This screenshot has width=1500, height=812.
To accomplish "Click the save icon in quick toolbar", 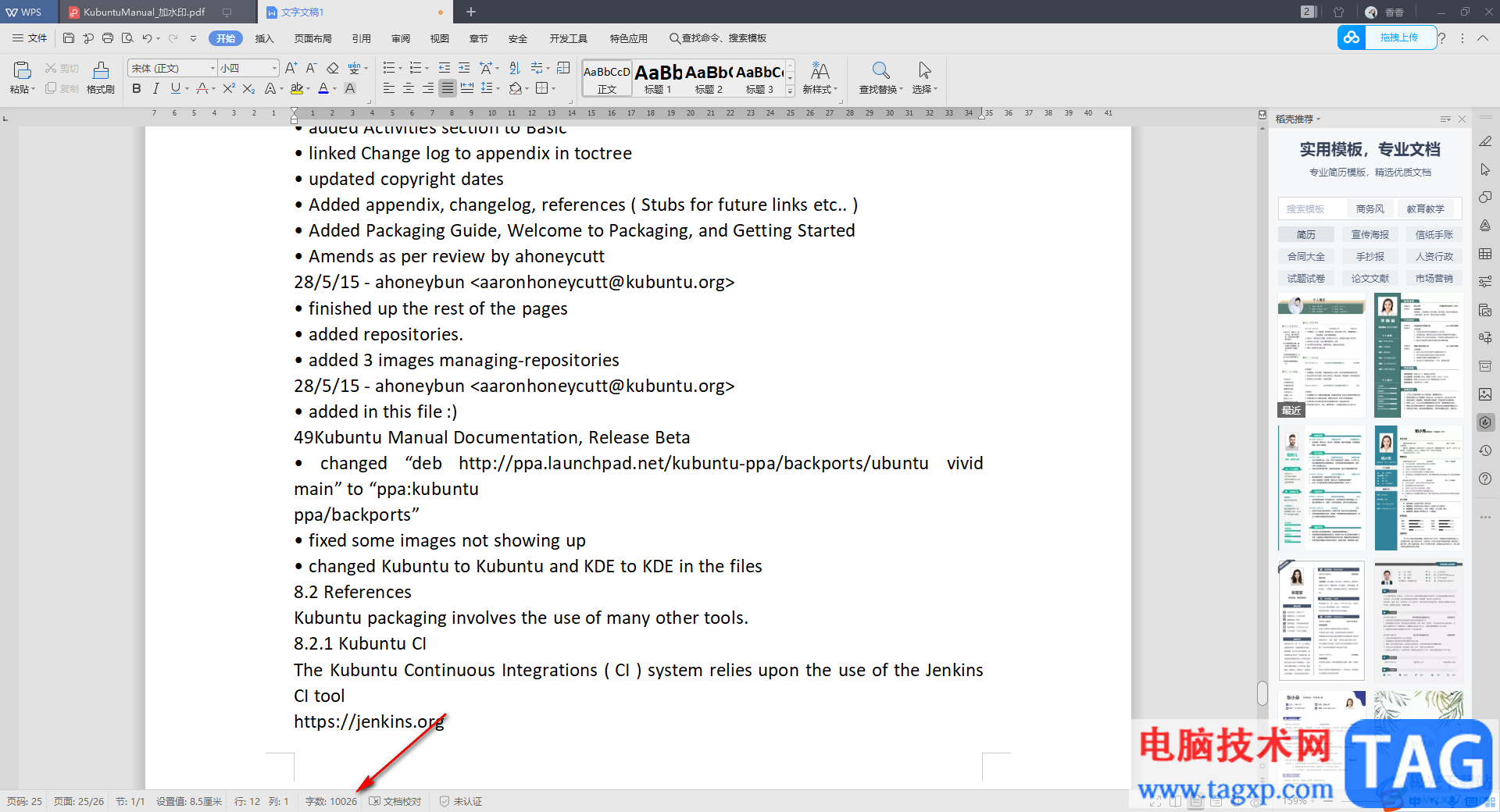I will (x=69, y=38).
